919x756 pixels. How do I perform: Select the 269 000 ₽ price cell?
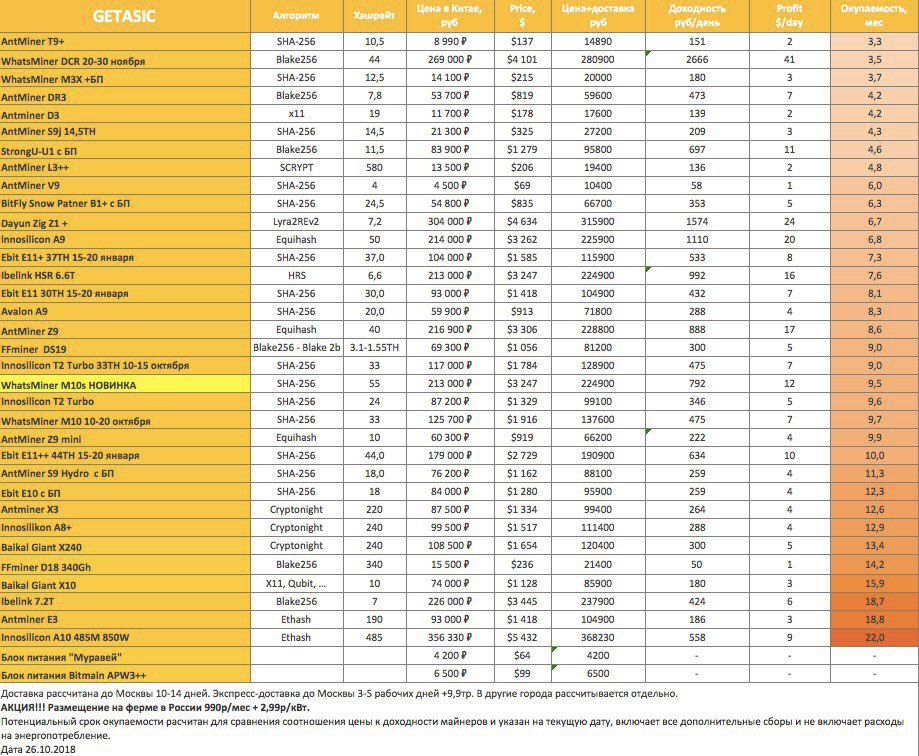[x=450, y=60]
